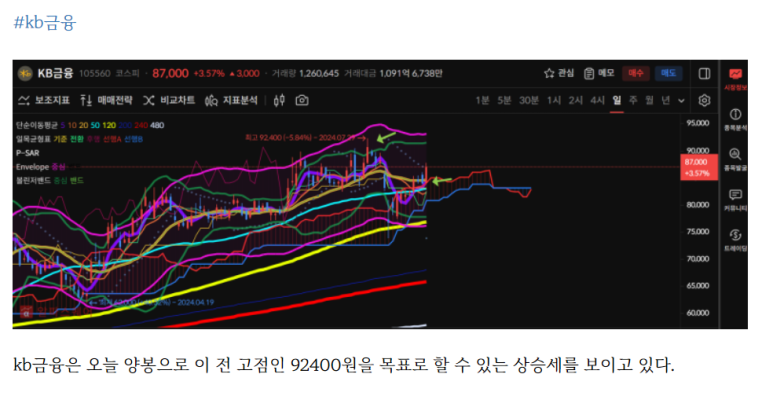Click the embedded KB금융 chart image
This screenshot has width=773, height=396.
[x=380, y=194]
